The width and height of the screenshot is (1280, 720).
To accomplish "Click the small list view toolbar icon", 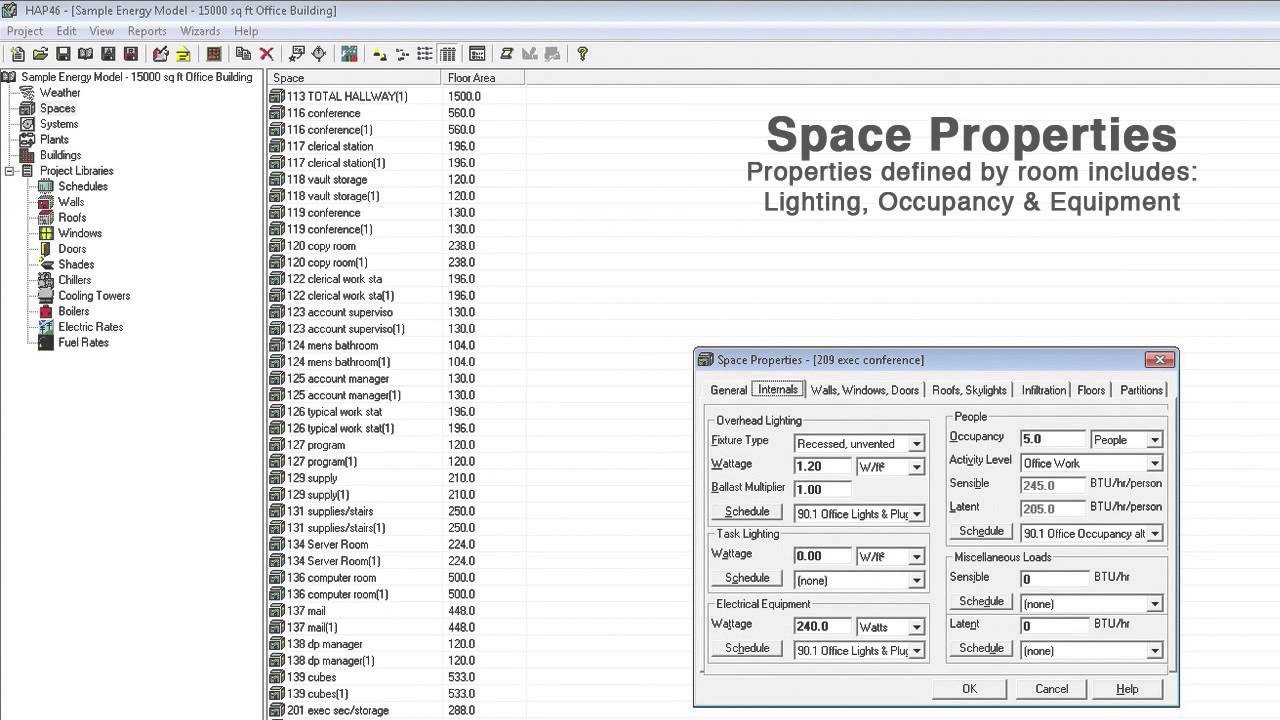I will tap(402, 54).
